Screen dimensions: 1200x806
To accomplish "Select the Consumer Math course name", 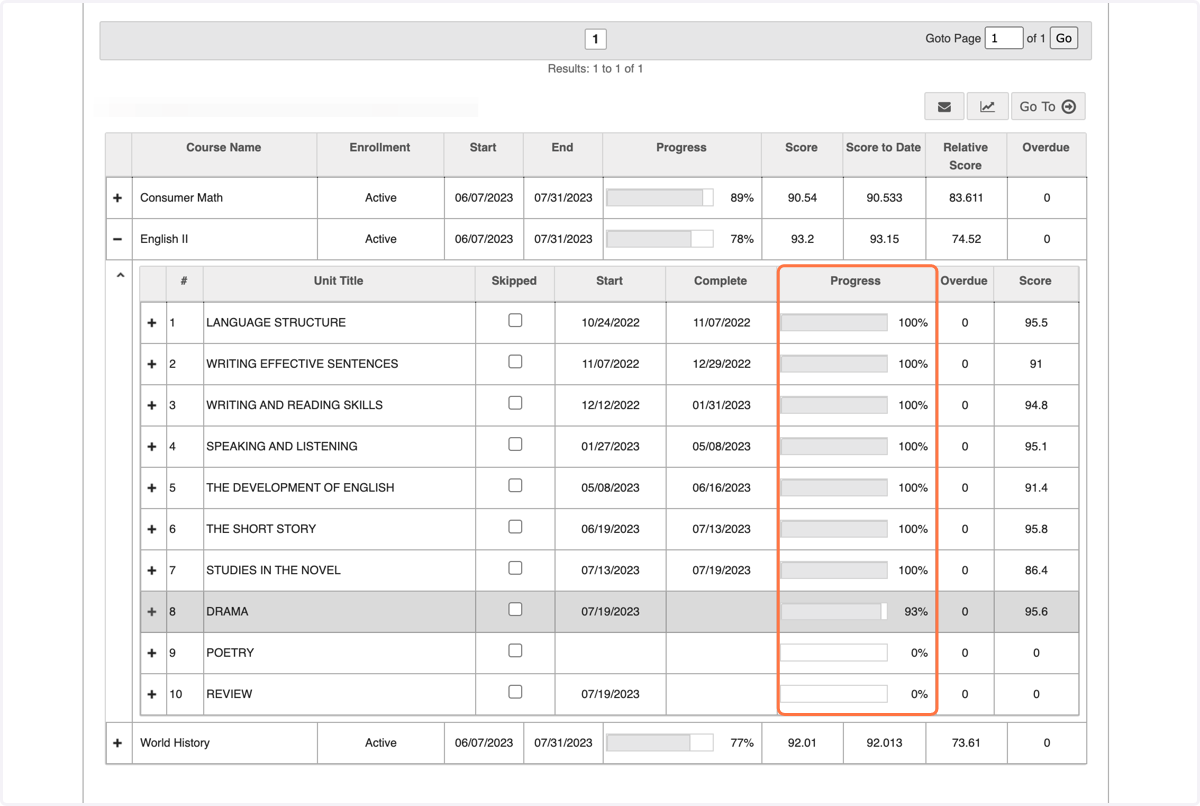I will point(181,198).
